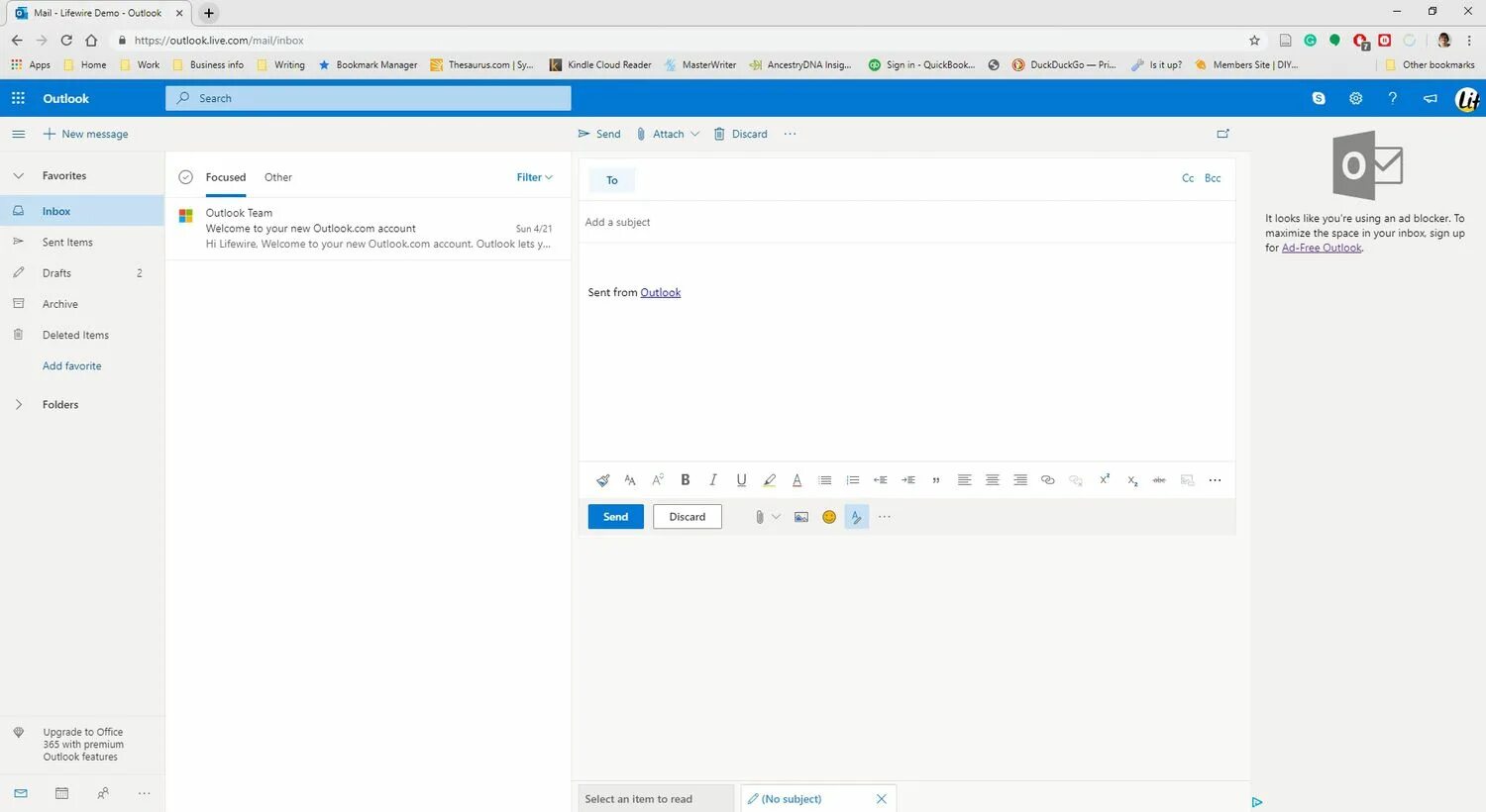Switch to the Other tab

[x=278, y=177]
